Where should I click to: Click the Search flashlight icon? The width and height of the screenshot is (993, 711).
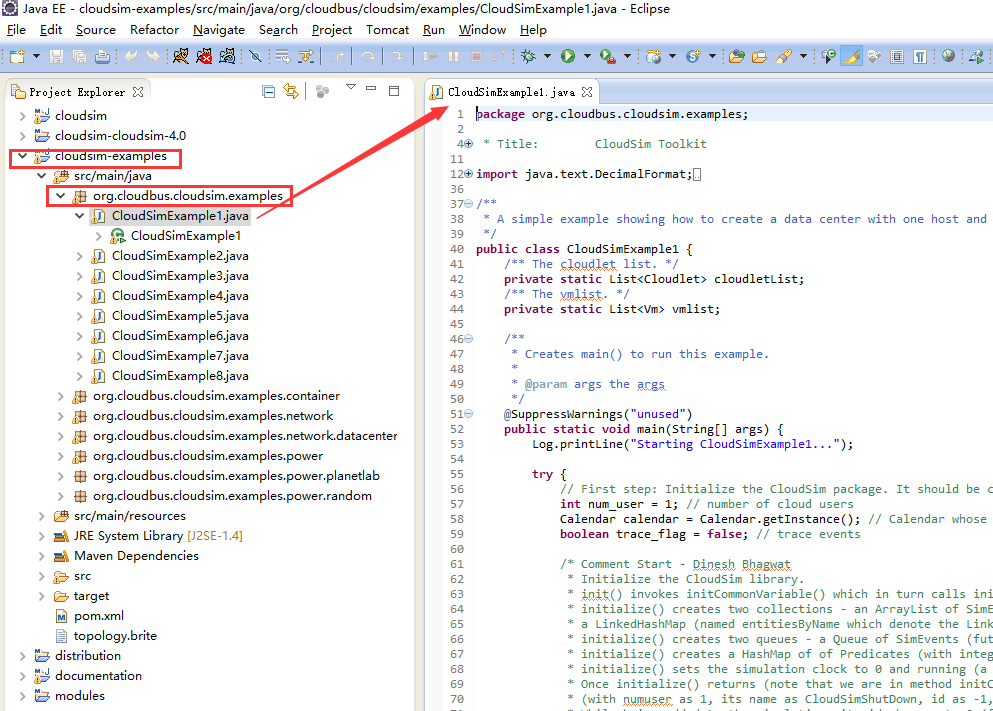[x=784, y=56]
